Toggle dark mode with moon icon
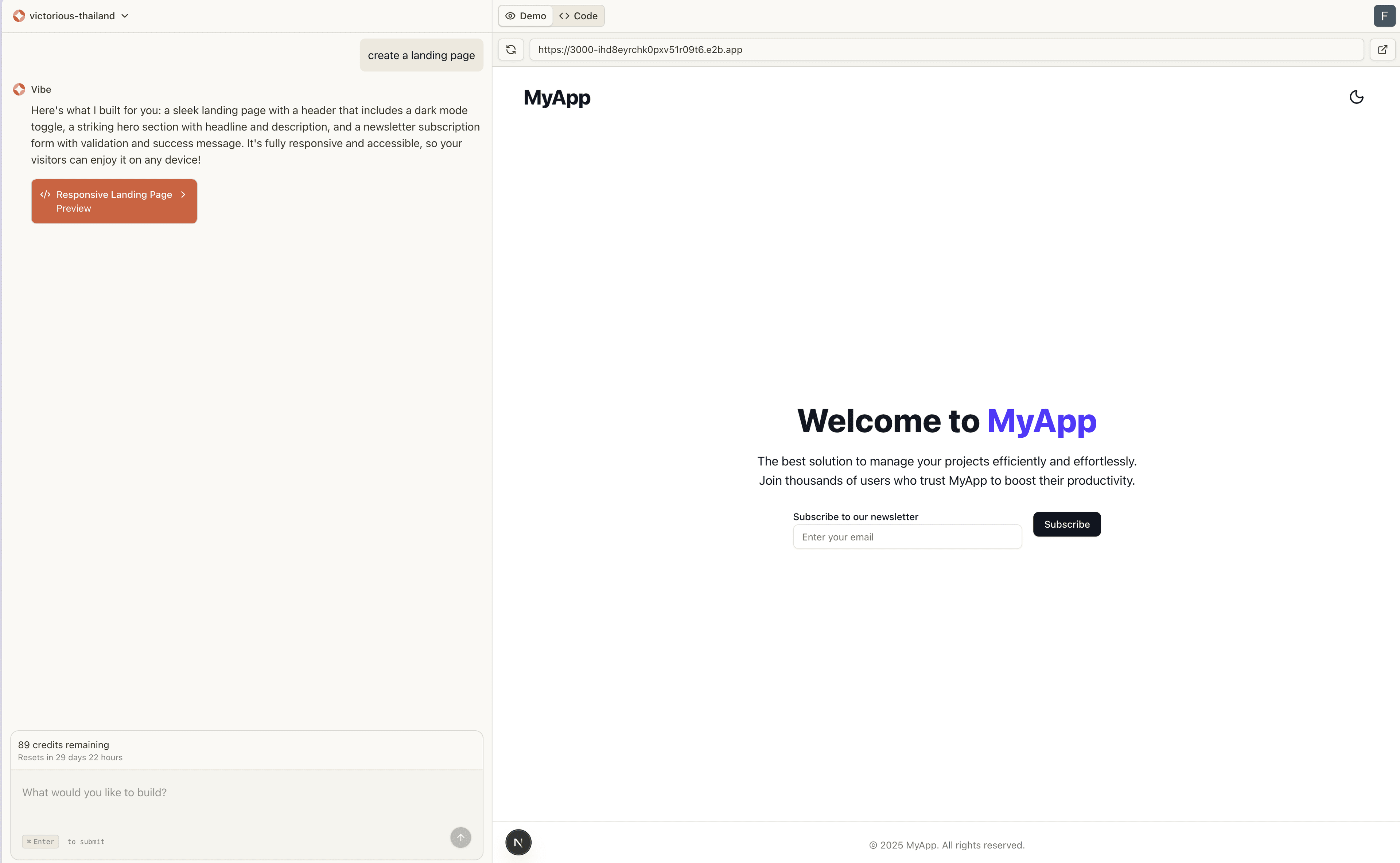 click(x=1356, y=97)
